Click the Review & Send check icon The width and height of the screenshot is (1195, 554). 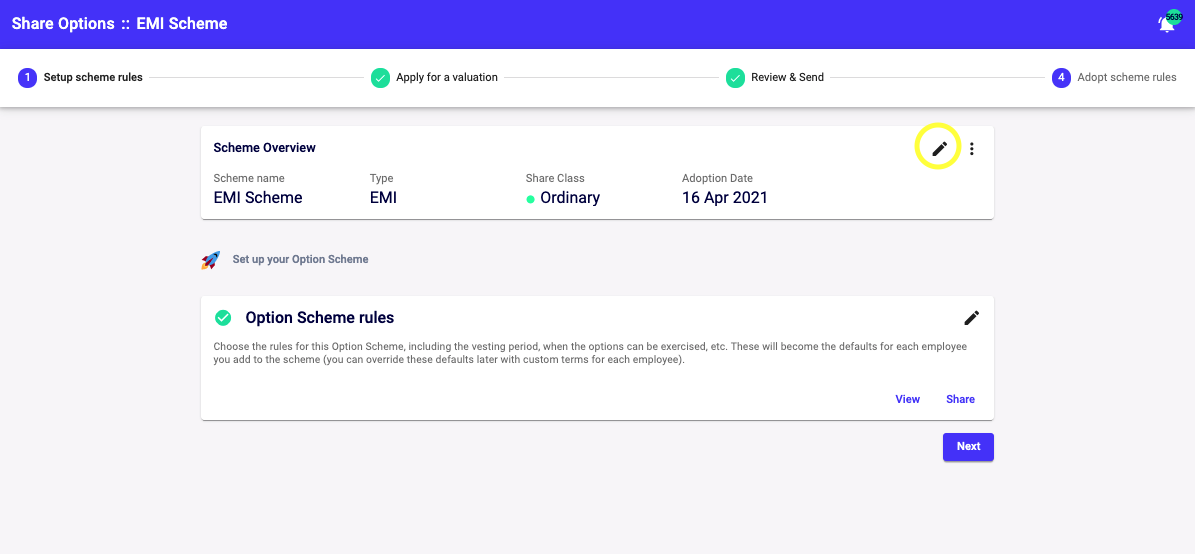(735, 78)
